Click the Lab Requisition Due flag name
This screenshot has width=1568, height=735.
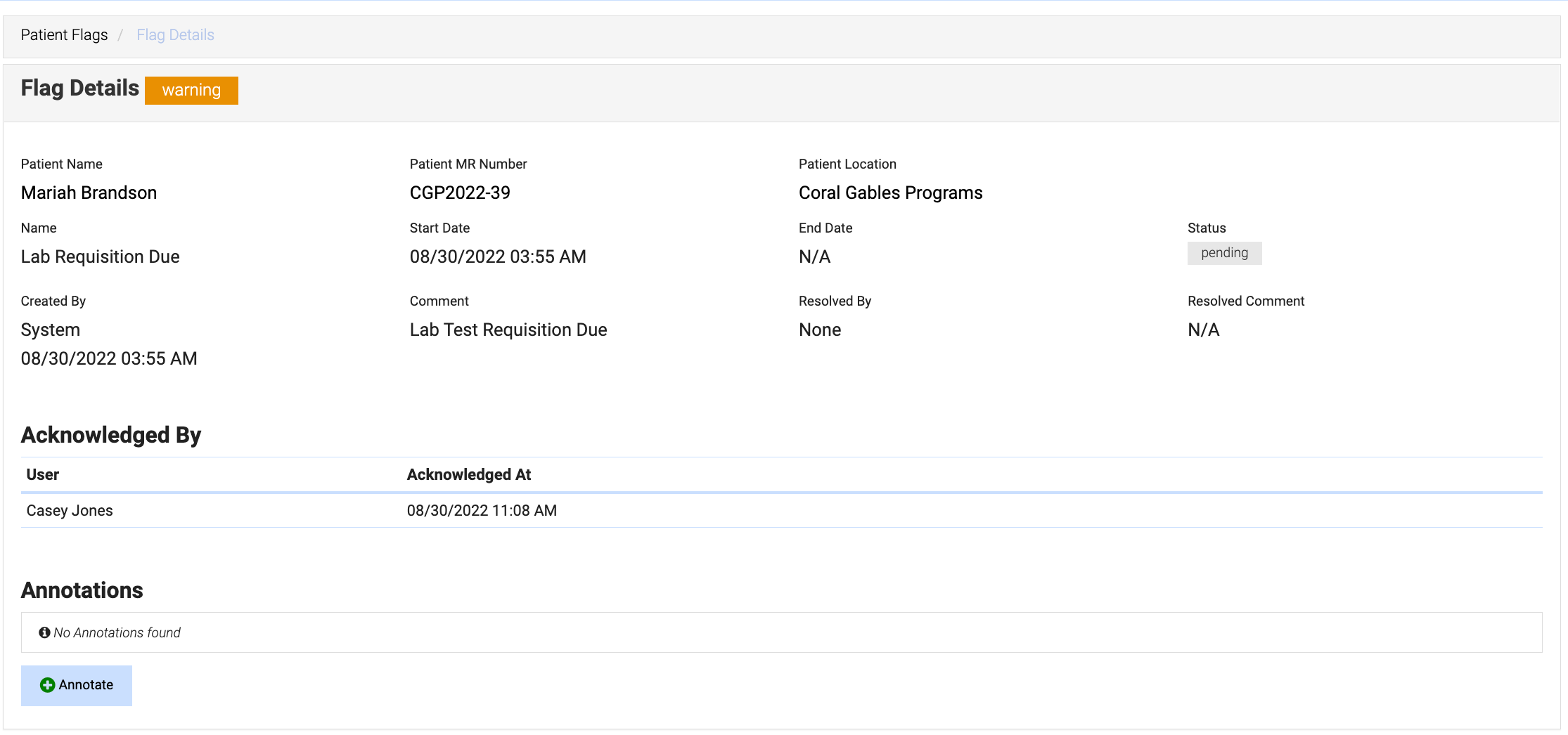pos(100,257)
